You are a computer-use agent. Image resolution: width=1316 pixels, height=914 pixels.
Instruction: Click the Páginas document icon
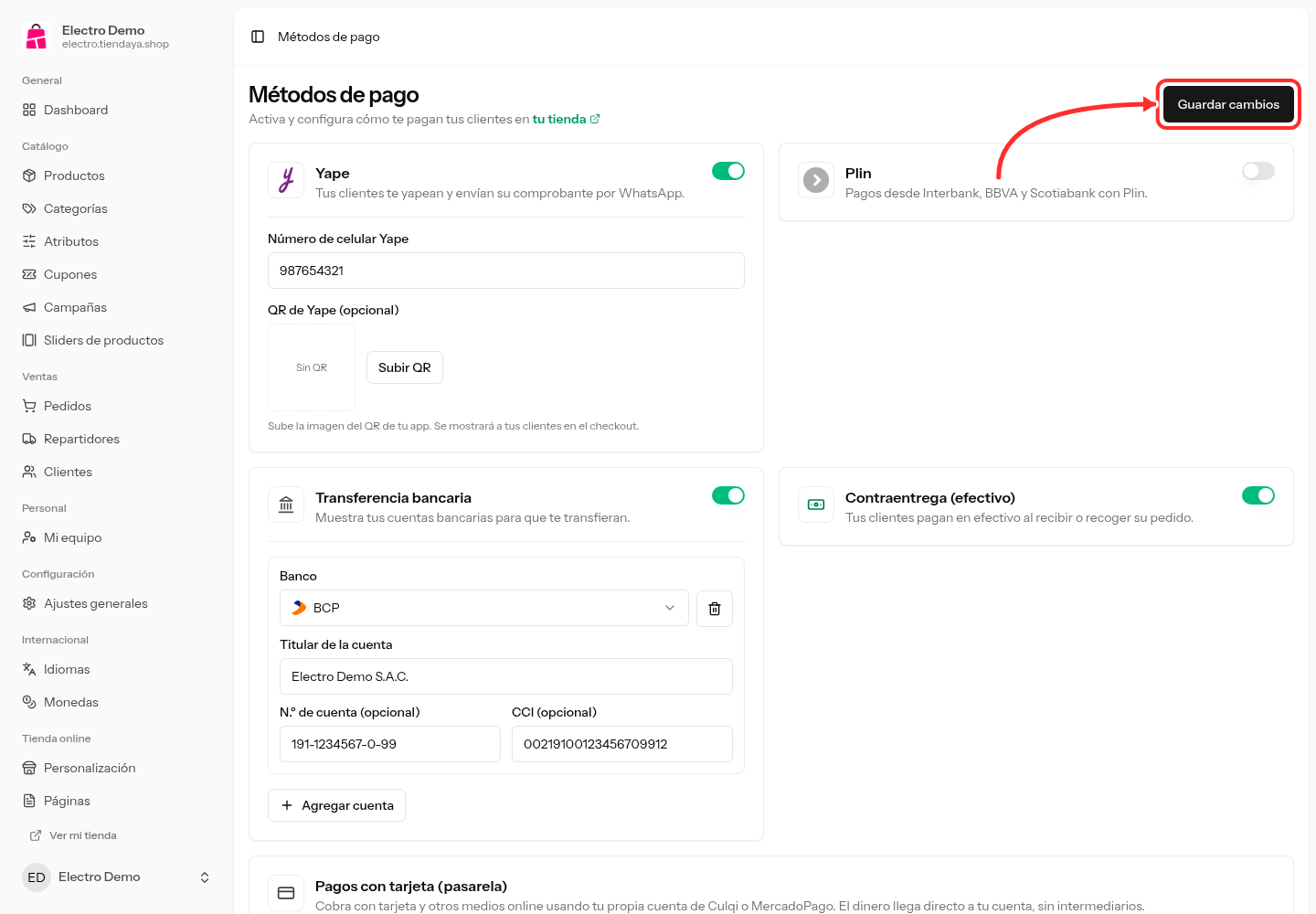(29, 801)
